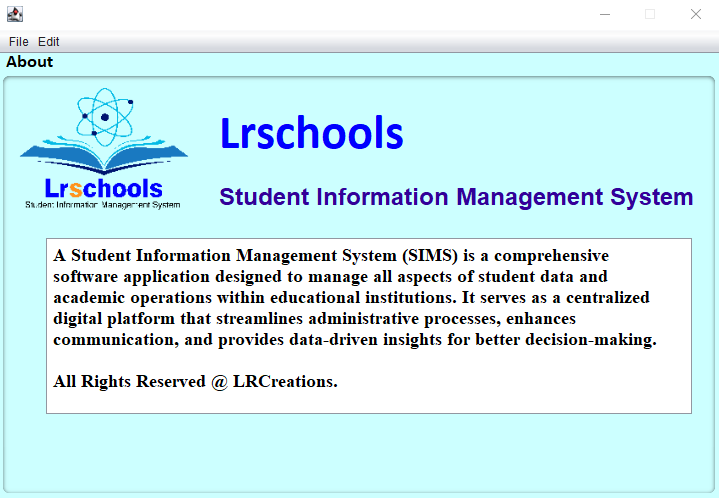The height and width of the screenshot is (498, 719).
Task: Minimize the application window
Action: 604,14
